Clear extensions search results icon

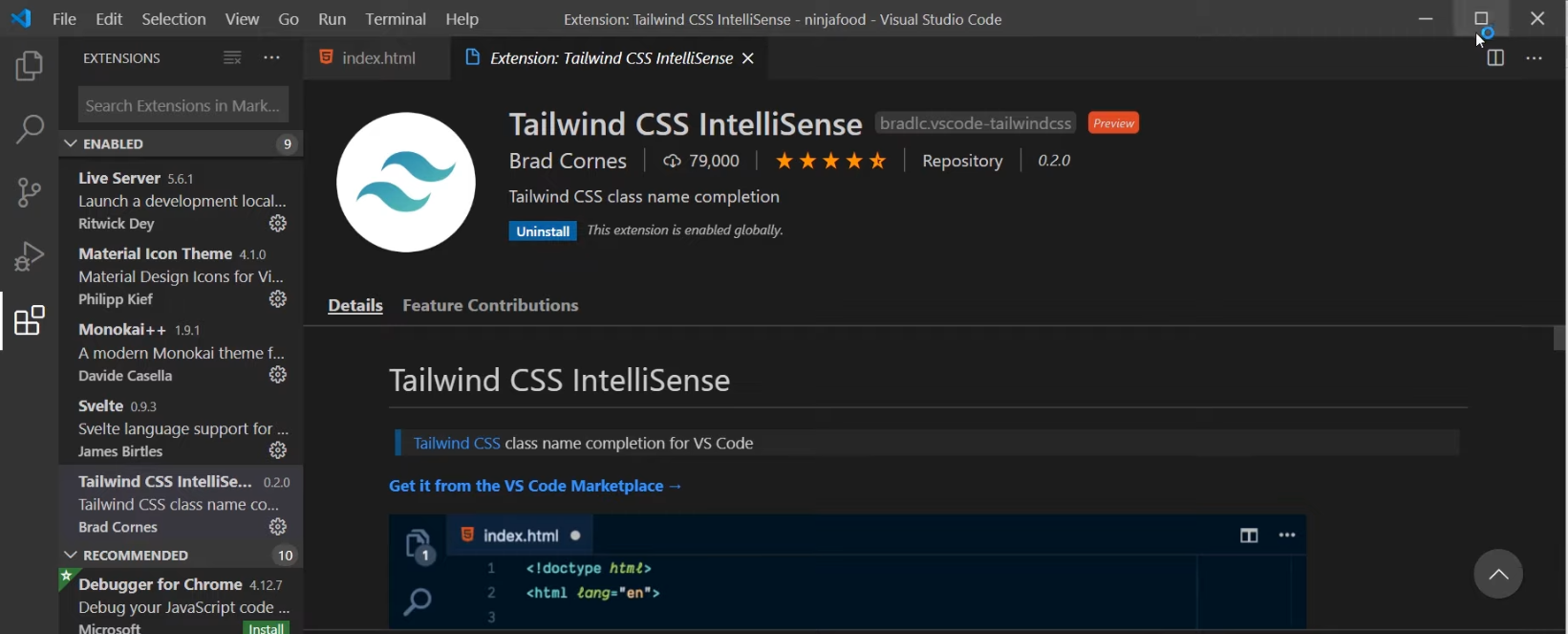pos(232,58)
